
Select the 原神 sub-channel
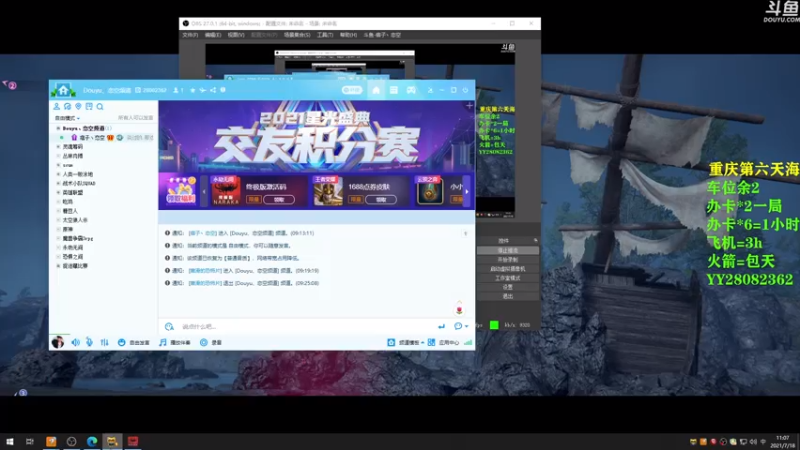tap(67, 229)
